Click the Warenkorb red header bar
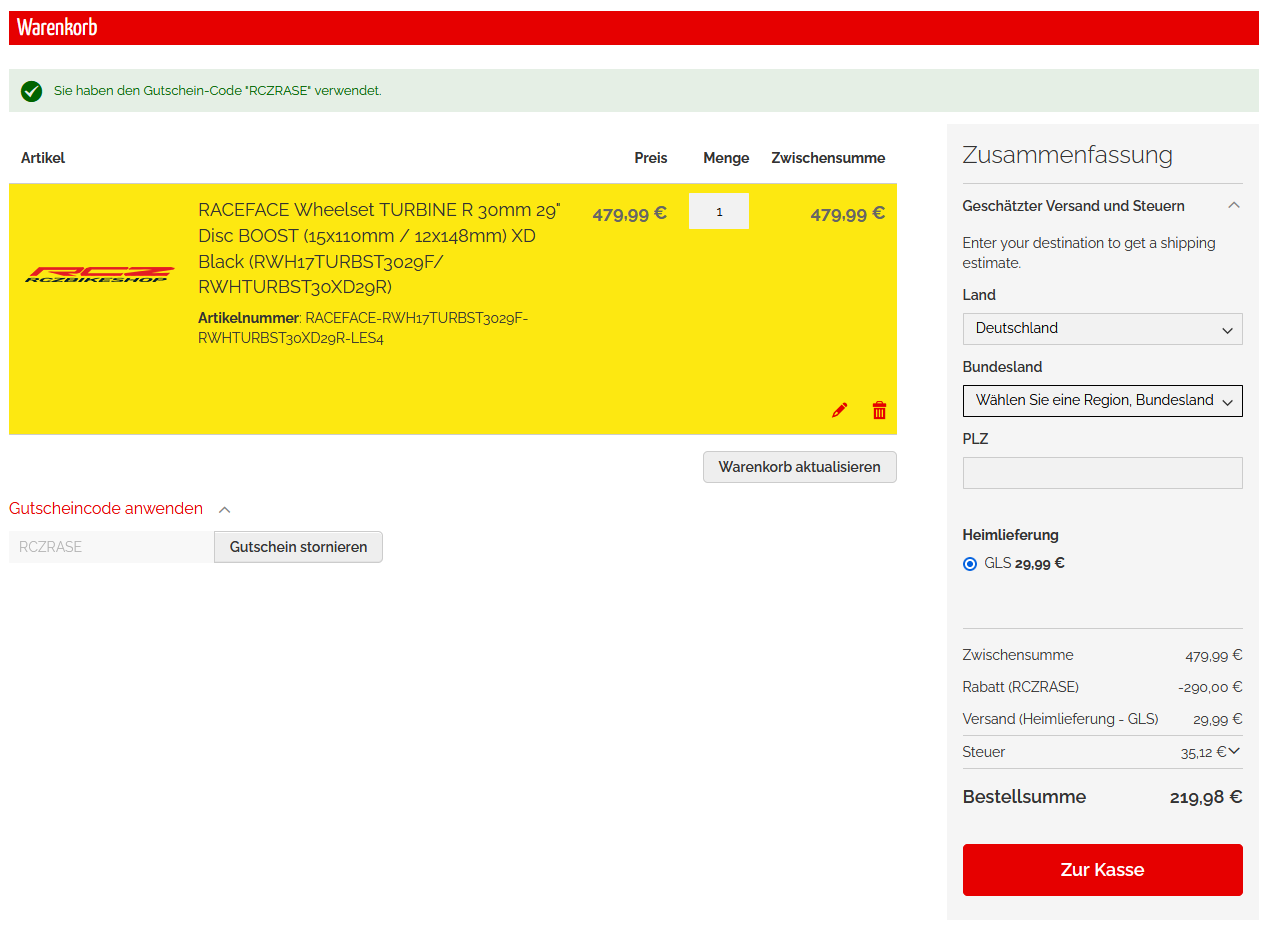The width and height of the screenshot is (1268, 932). point(633,28)
